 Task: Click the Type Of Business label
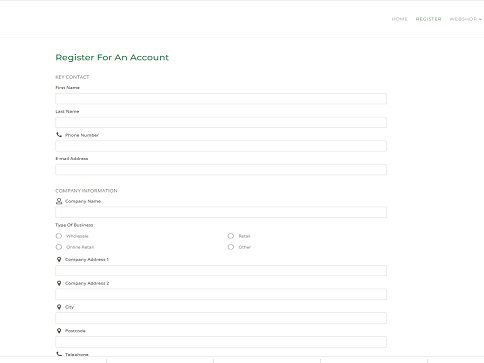[x=74, y=225]
